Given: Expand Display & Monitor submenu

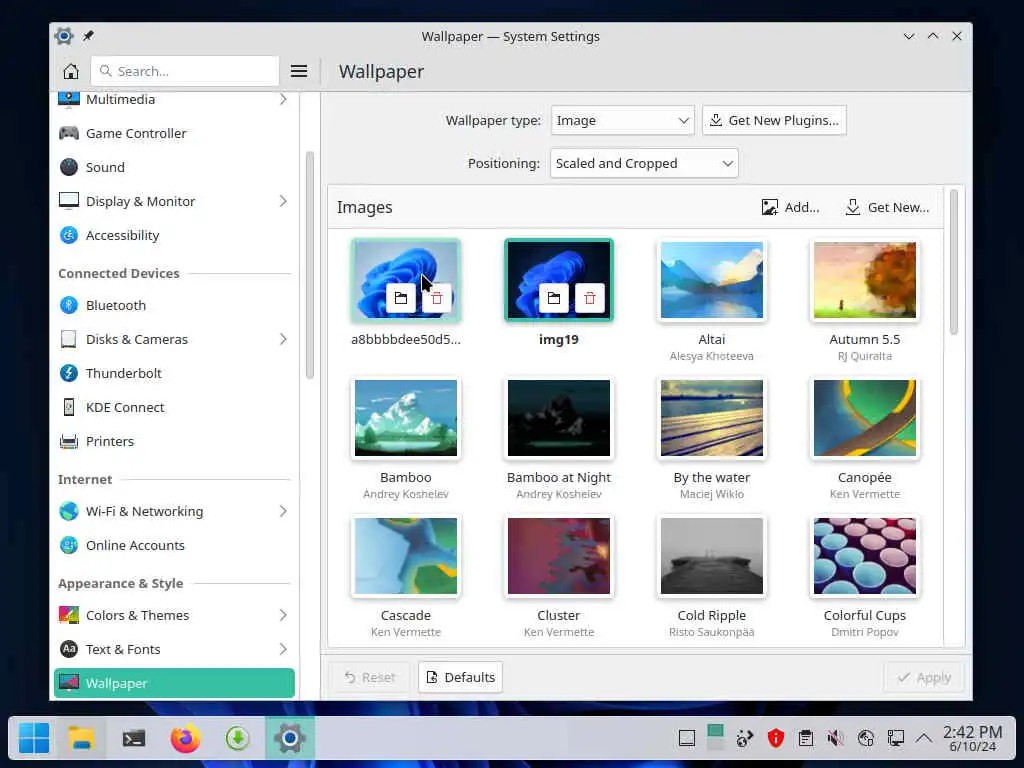Looking at the screenshot, I should click(x=283, y=201).
